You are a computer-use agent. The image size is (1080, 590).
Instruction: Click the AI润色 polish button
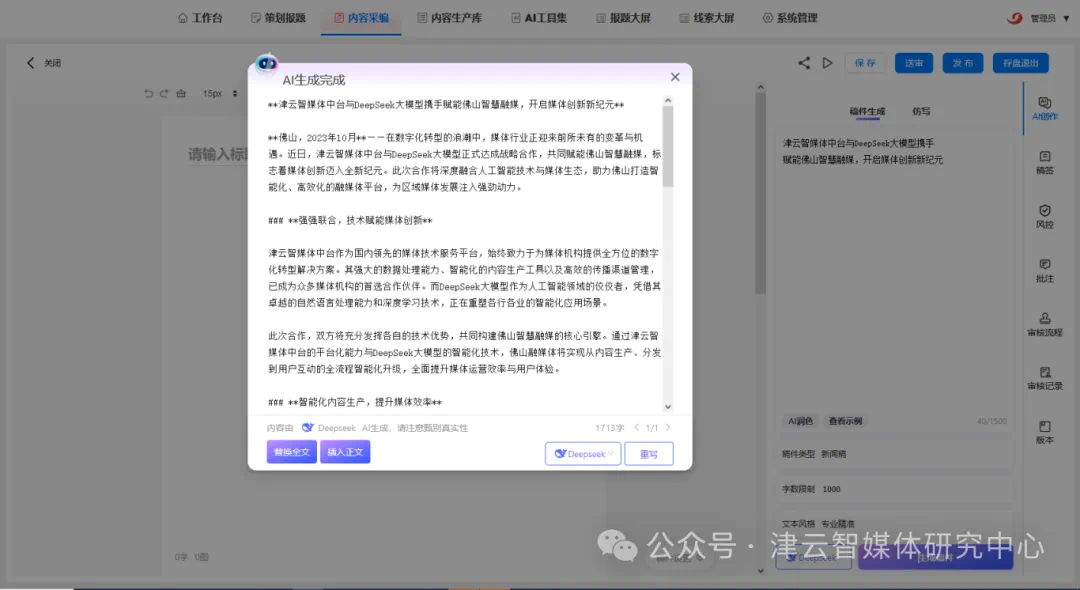[800, 421]
